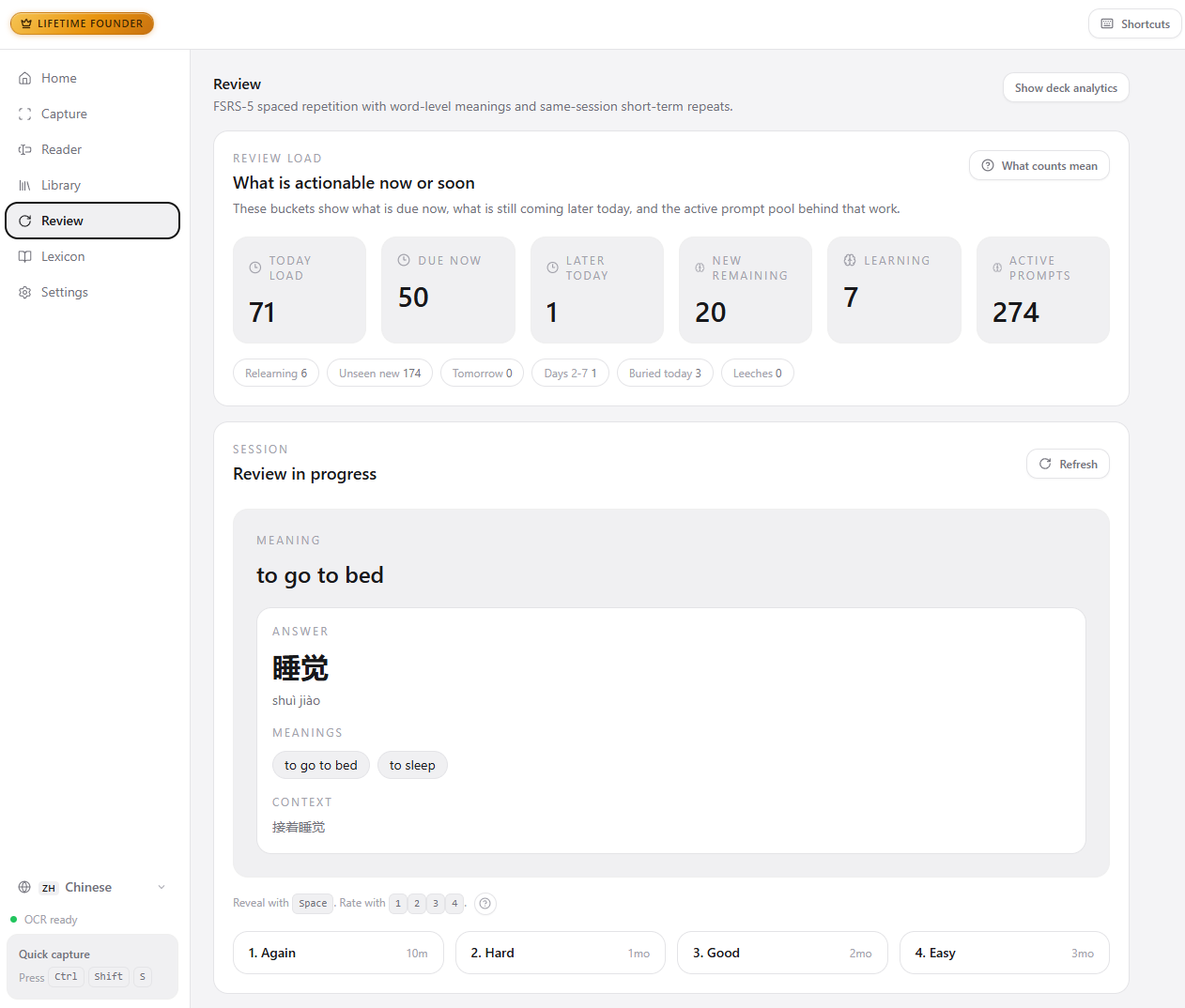Click the Buried today 3 chip
This screenshot has height=1008, width=1185.
pyautogui.click(x=665, y=373)
